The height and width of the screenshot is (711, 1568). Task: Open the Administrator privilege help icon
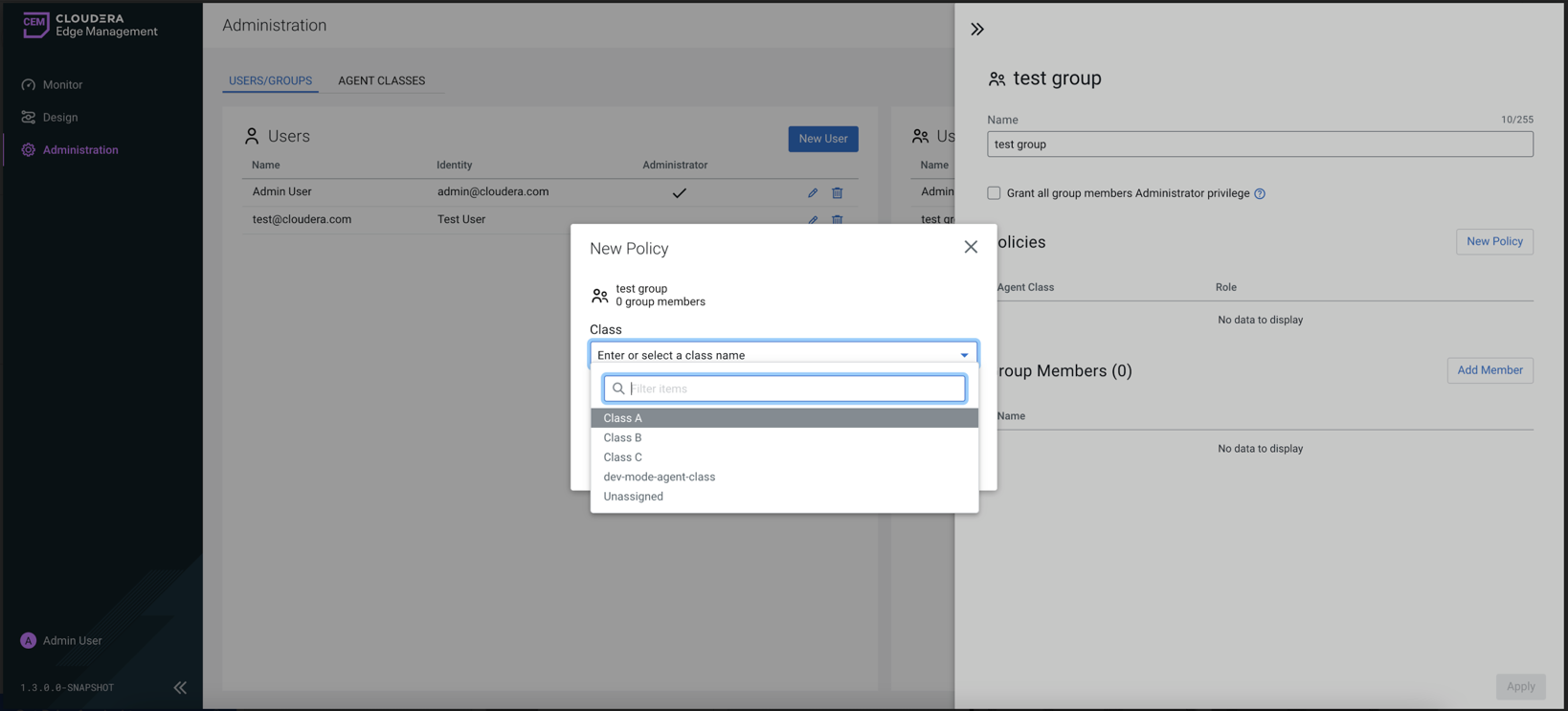(x=1260, y=193)
